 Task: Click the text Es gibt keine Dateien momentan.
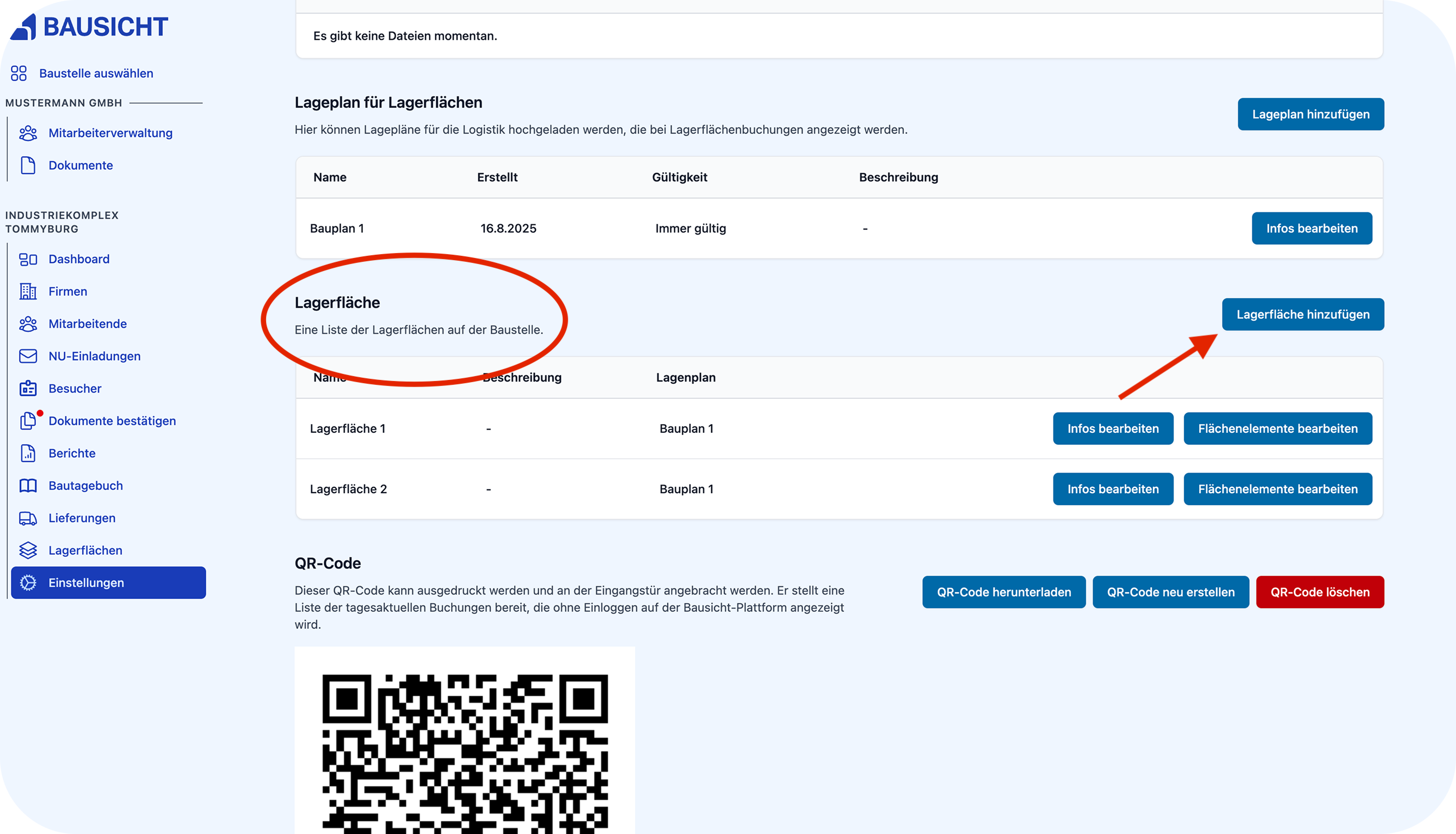pyautogui.click(x=405, y=35)
